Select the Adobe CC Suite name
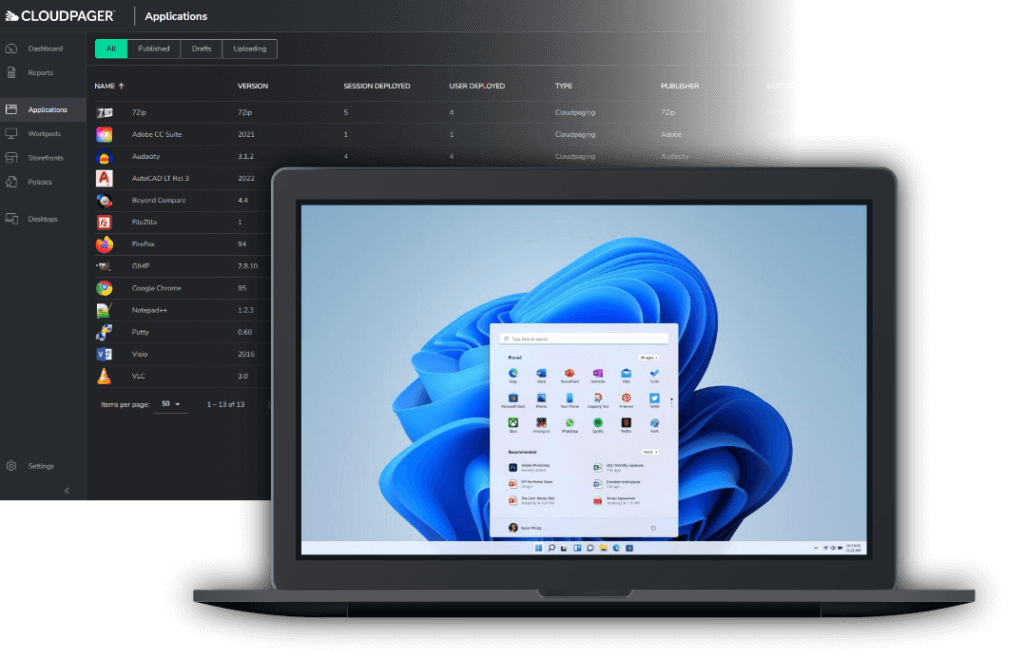Screen dimensions: 1024x661 (157, 135)
